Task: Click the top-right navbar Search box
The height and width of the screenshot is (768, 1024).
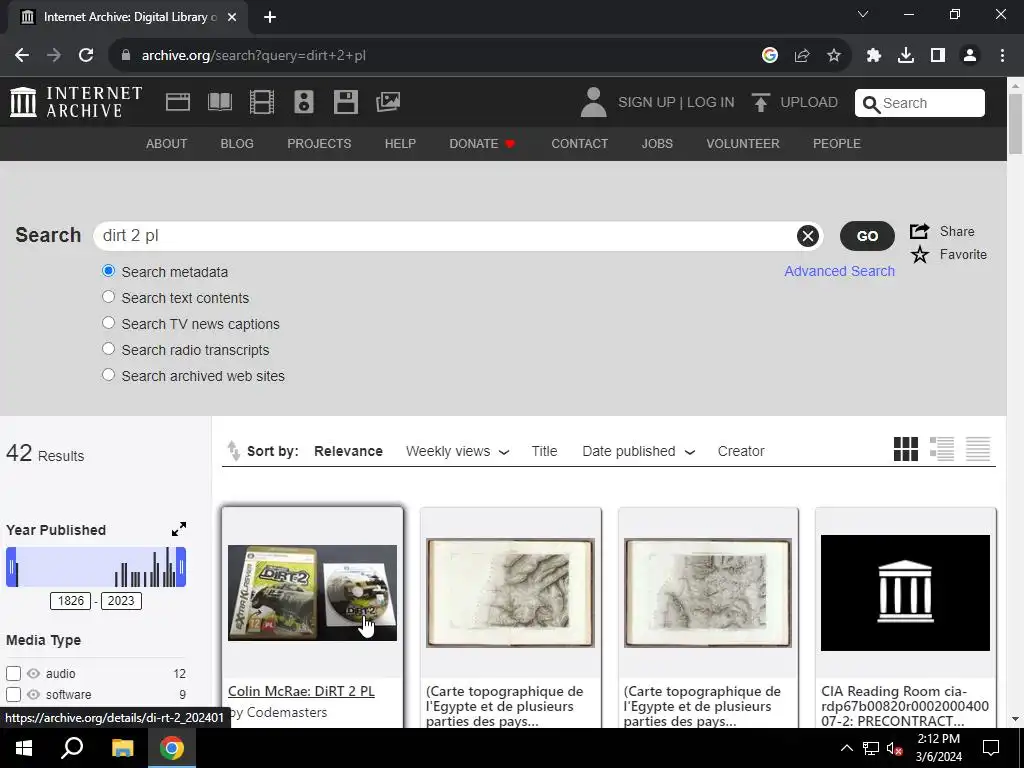Action: [920, 103]
